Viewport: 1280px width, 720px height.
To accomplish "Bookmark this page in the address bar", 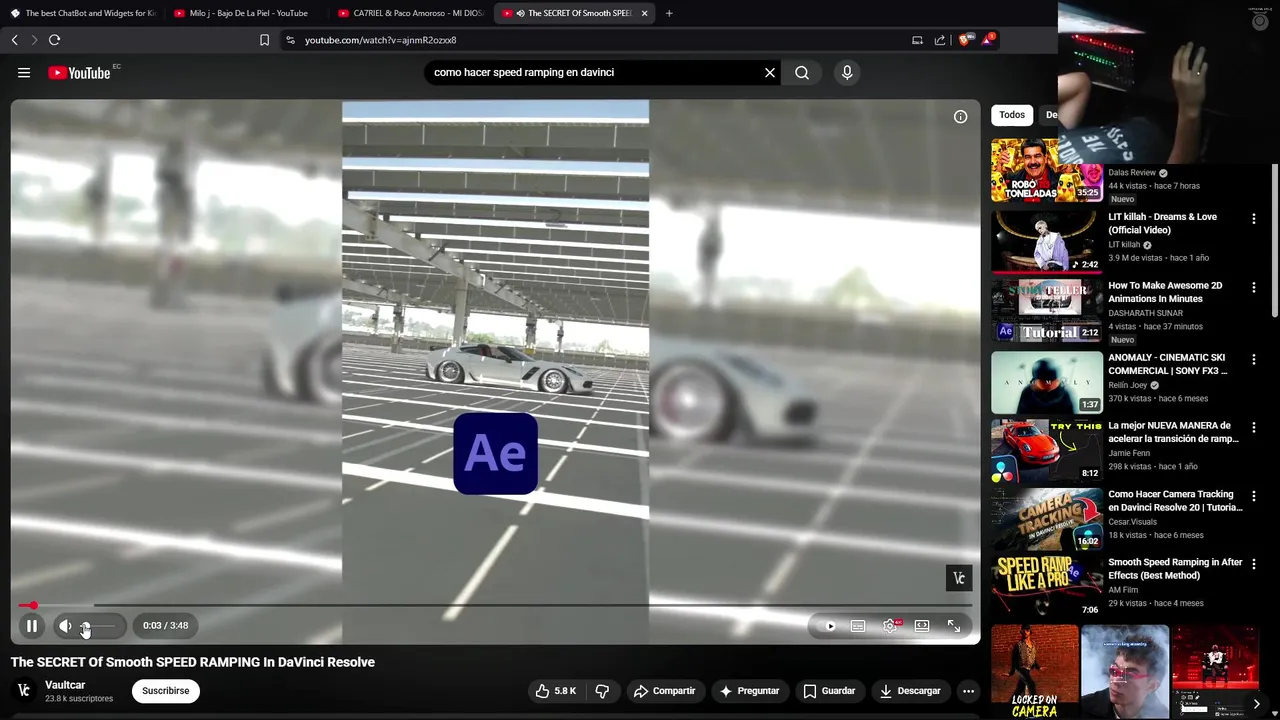I will (x=264, y=40).
